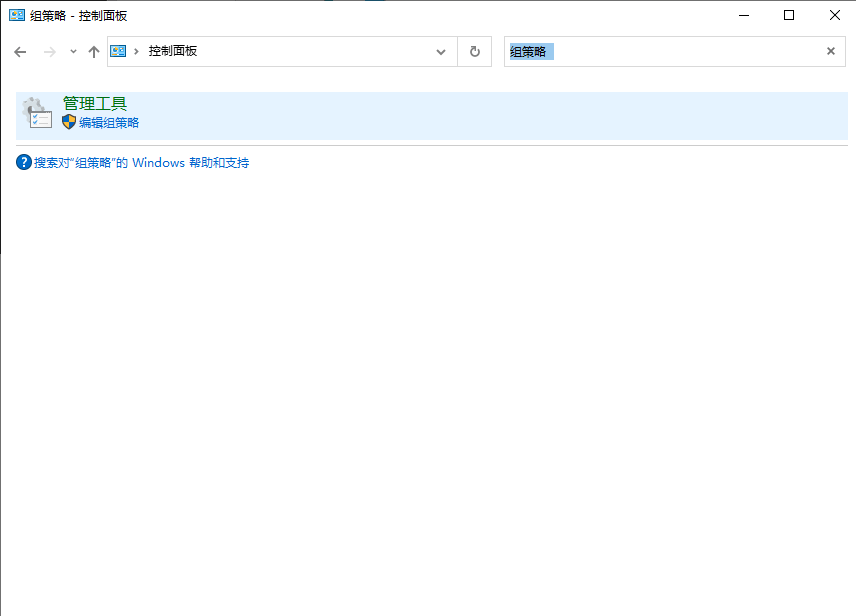Click the 管理工具 folder icon

point(38,113)
